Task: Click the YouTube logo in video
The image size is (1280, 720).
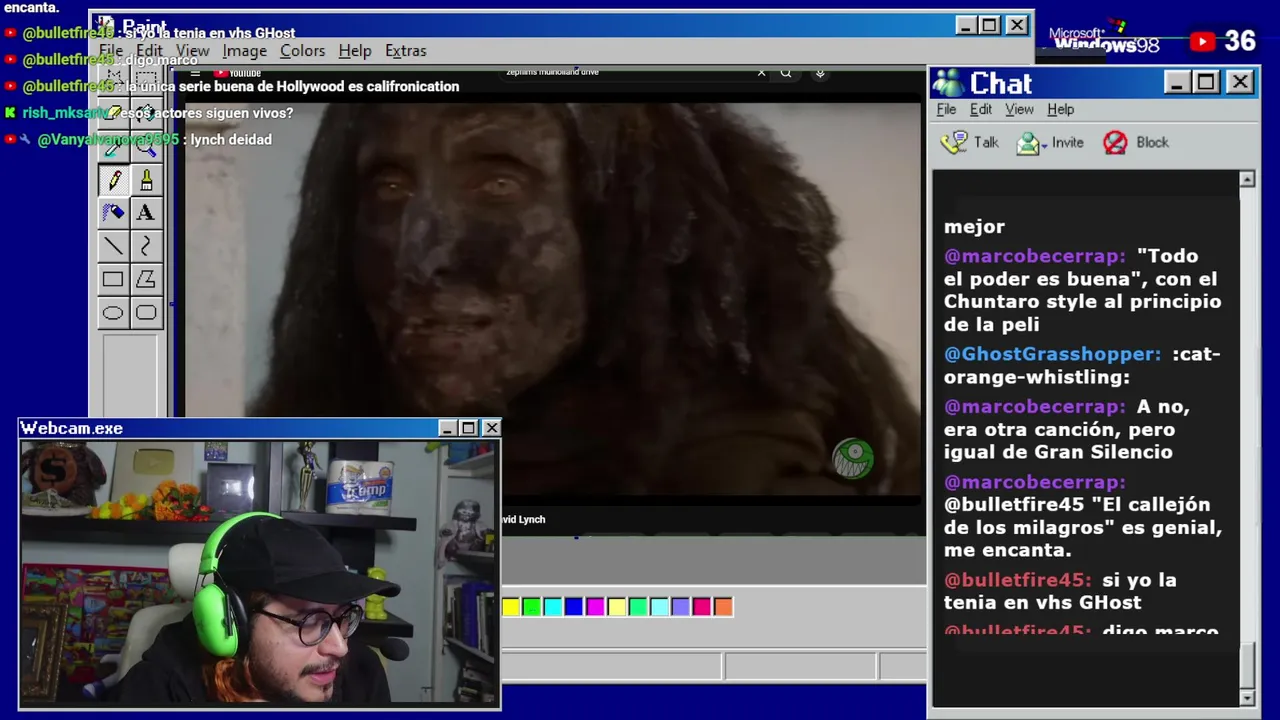Action: (238, 72)
